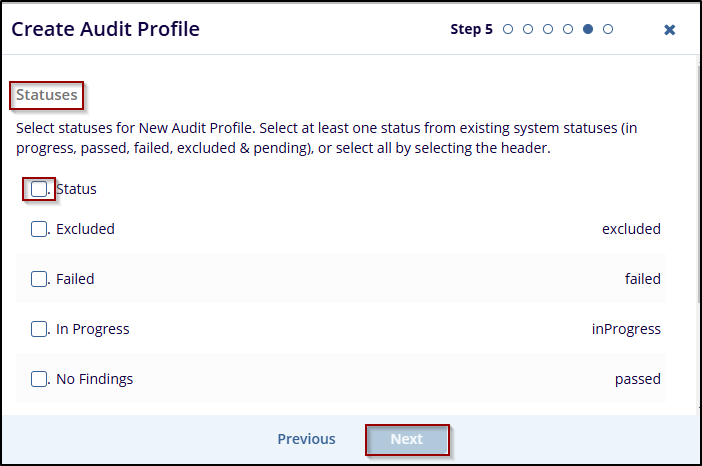Screen dimensions: 702x466
Task: Select the In Progress row label
Action: pyautogui.click(x=93, y=329)
